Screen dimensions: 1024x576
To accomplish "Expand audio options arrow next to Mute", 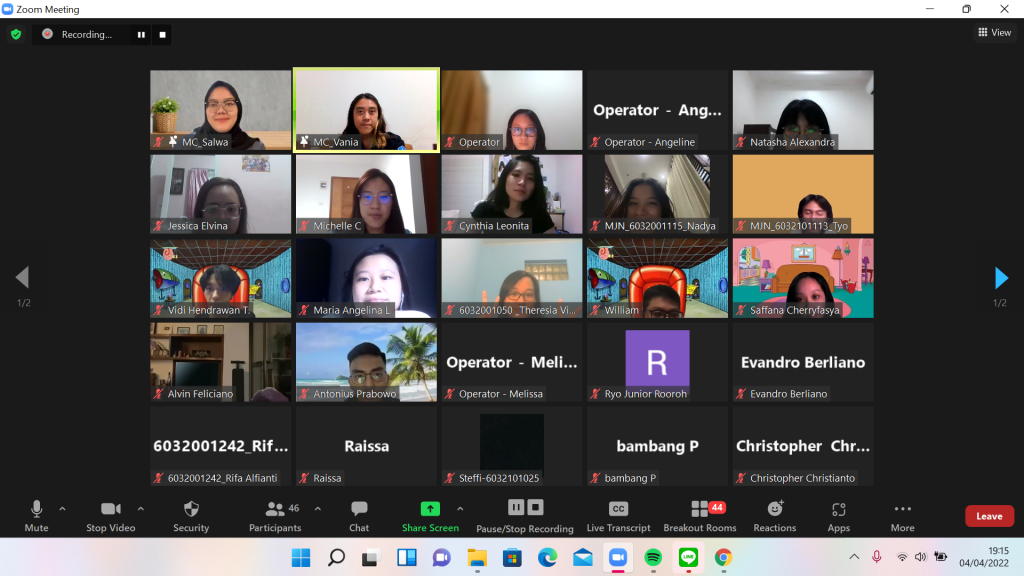I will tap(62, 508).
